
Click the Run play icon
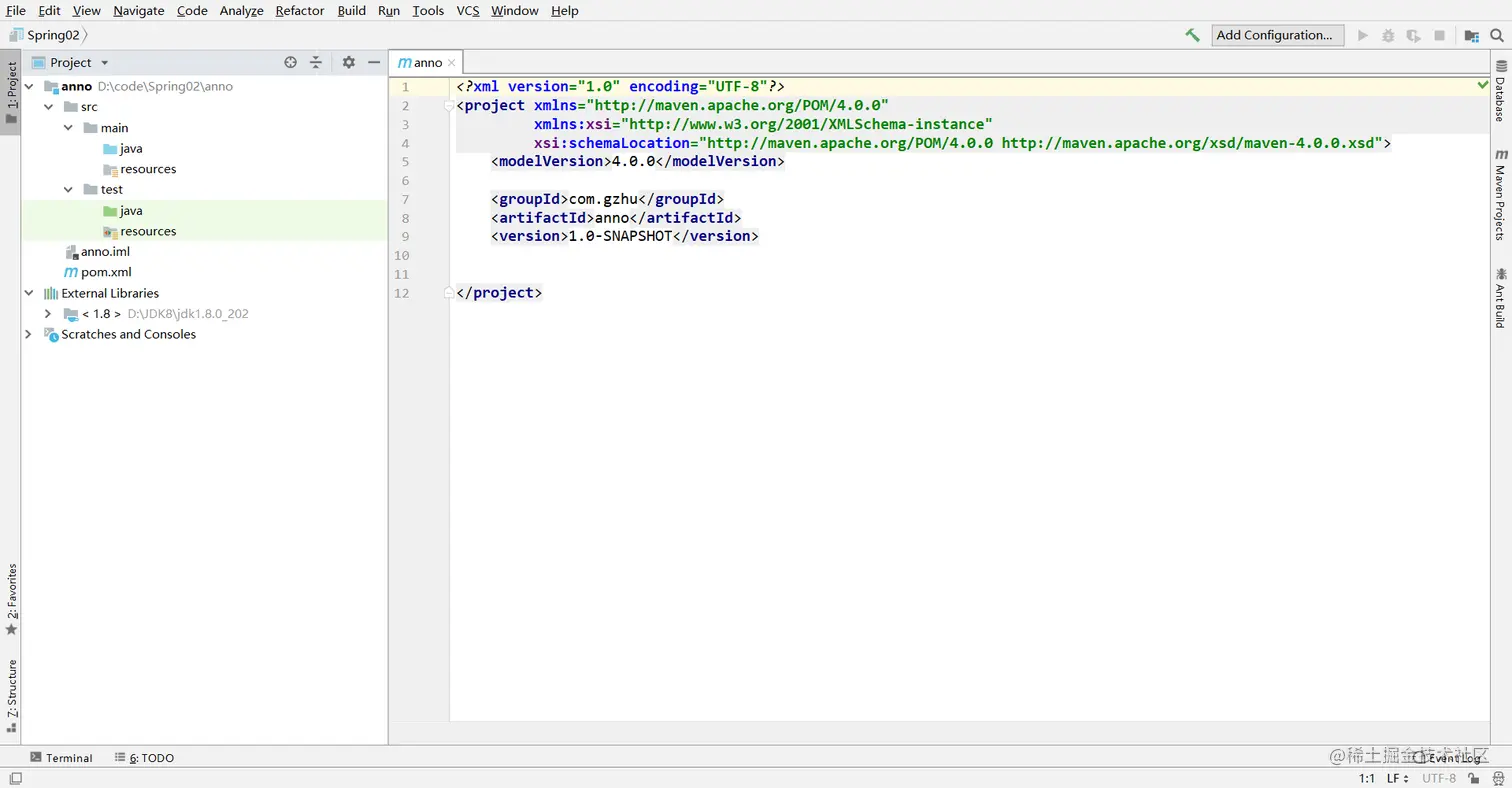[x=1362, y=35]
